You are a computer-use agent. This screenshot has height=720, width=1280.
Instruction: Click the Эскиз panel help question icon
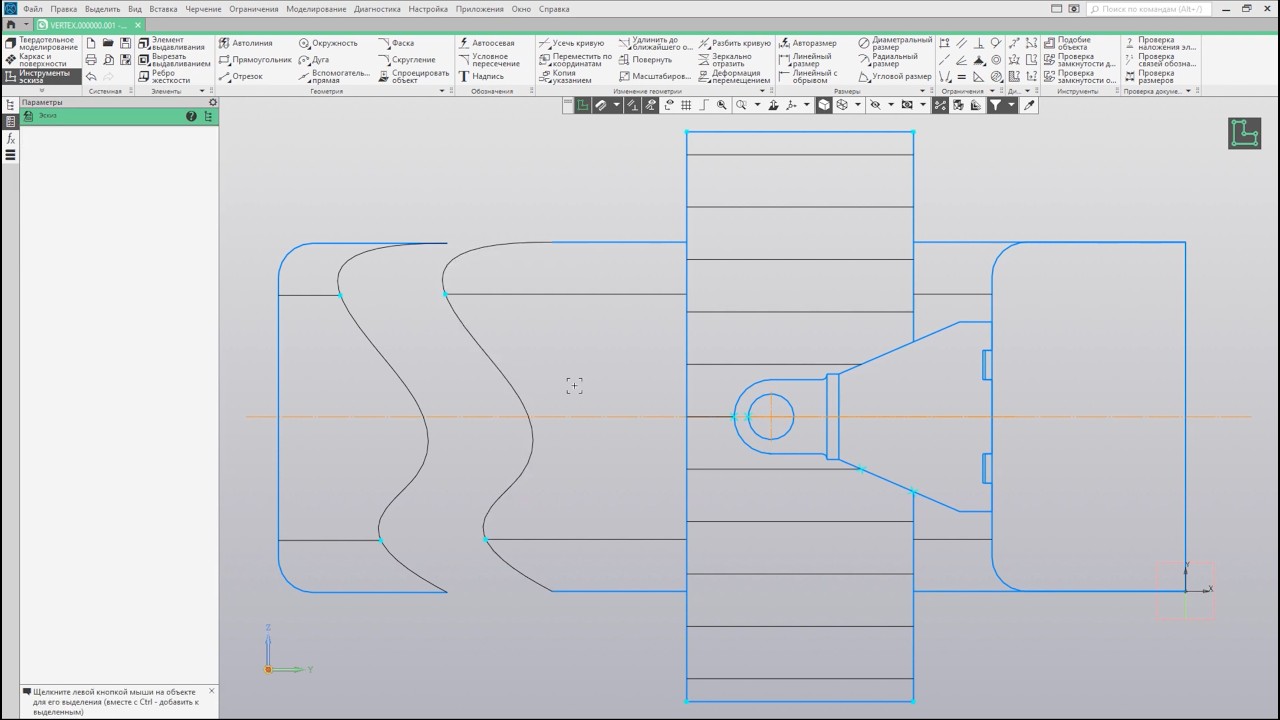[191, 116]
